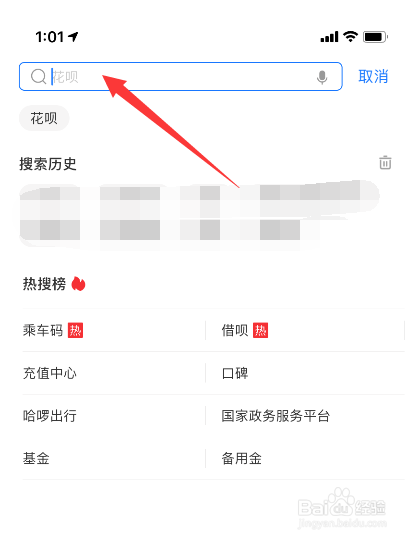Viewport: 415px width, 541px height.
Task: Click the magnifying glass search icon
Action: coord(38,76)
